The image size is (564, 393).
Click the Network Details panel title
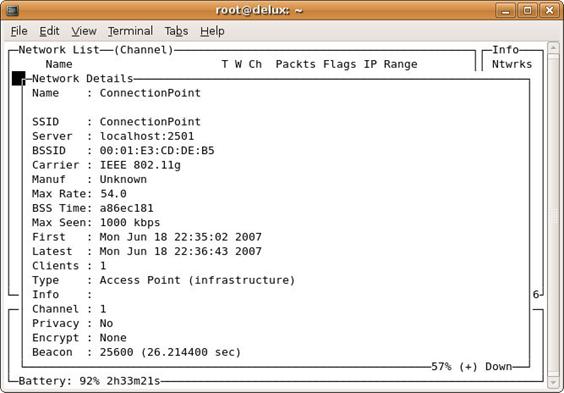click(83, 78)
